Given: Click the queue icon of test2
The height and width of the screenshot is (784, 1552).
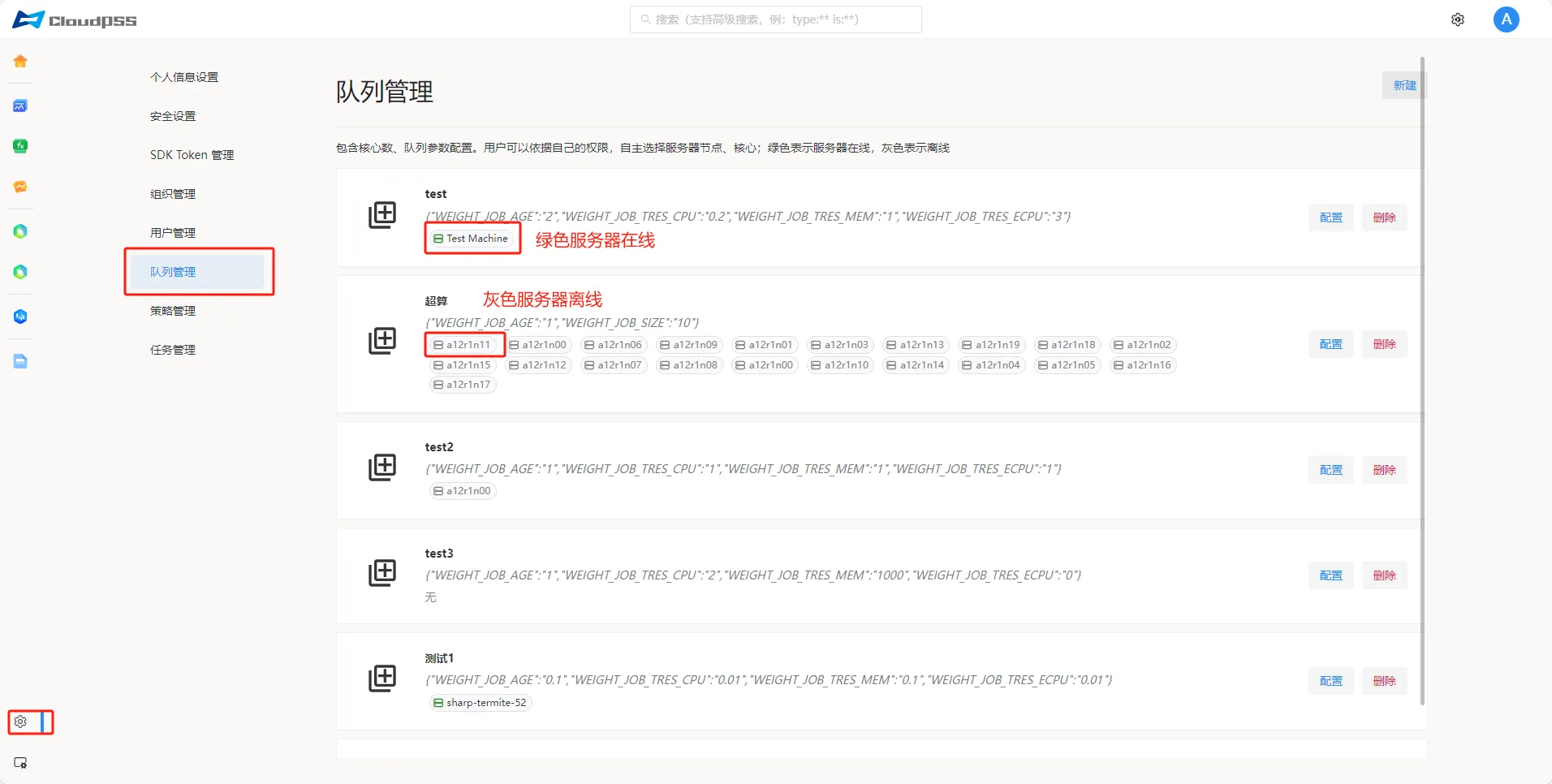Looking at the screenshot, I should click(382, 467).
